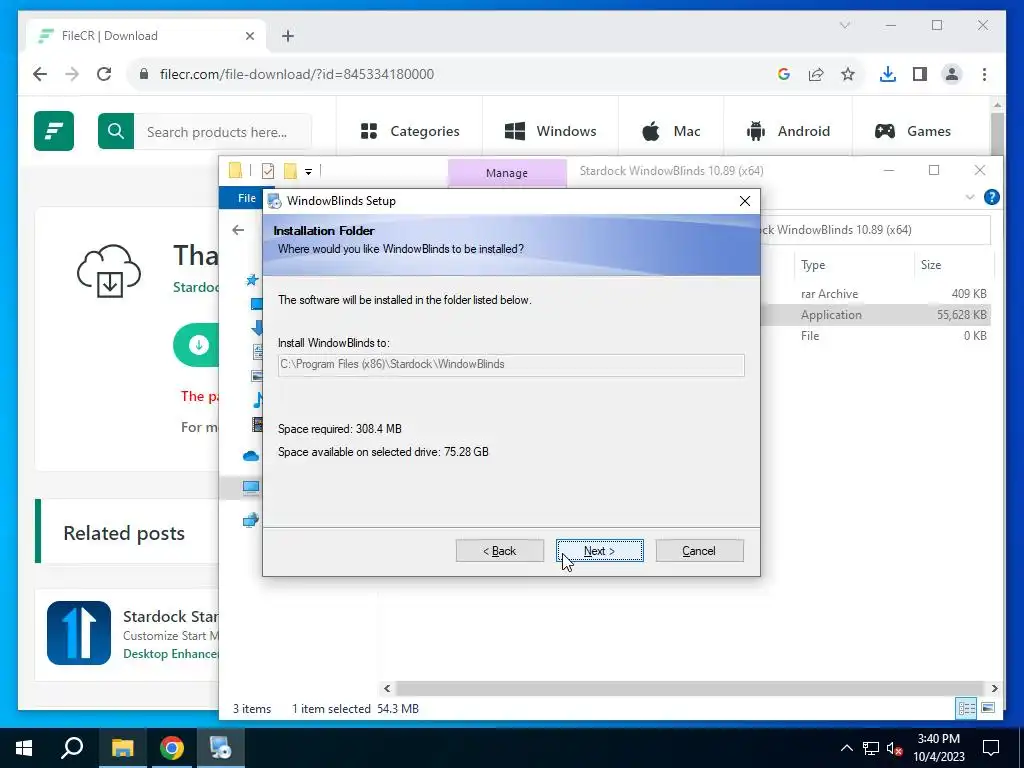
Task: Expand the Explorer ribbon chevron
Action: (970, 197)
